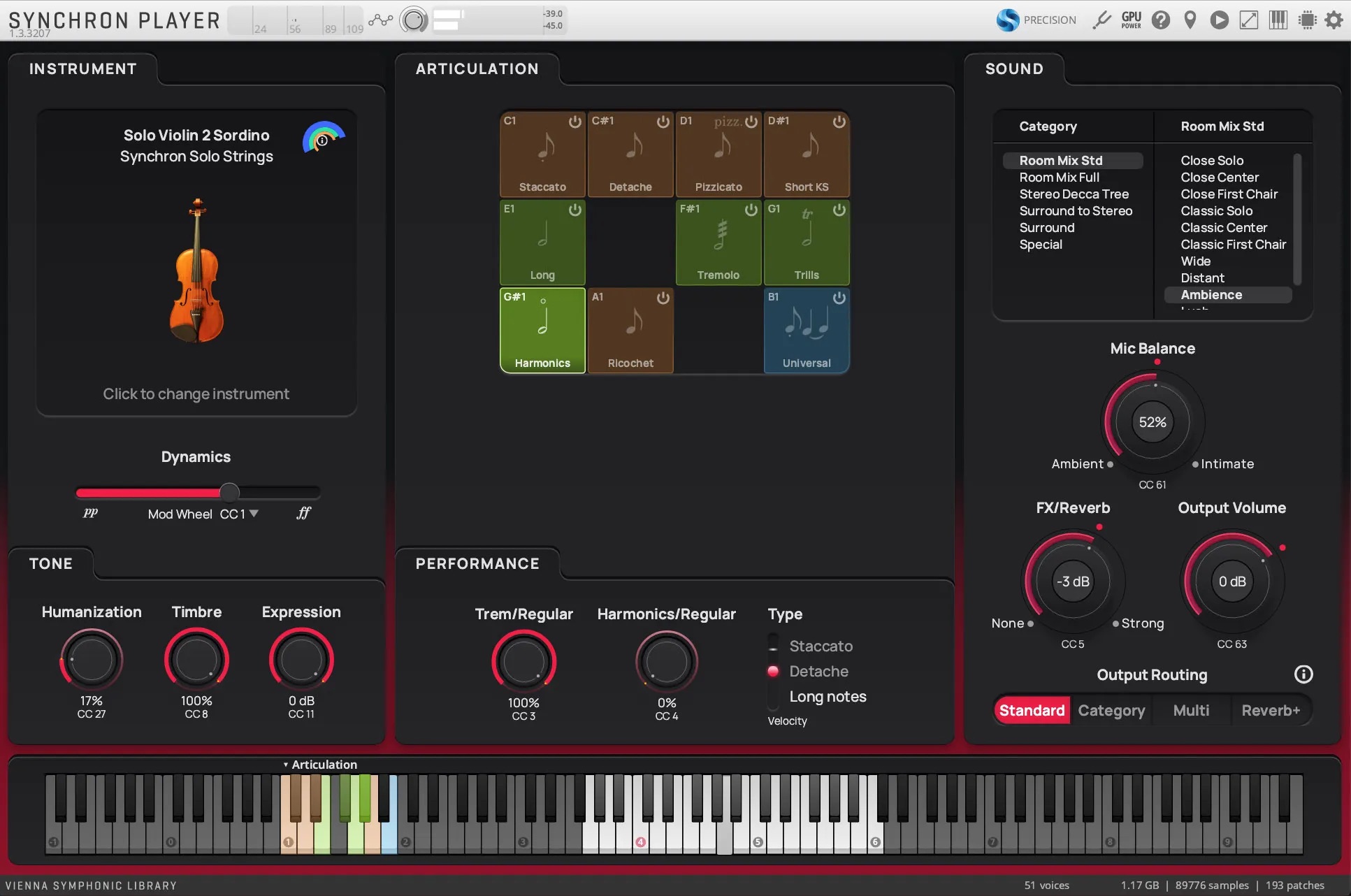Select the Tremolo articulation slot
Viewport: 1351px width, 896px height.
[x=718, y=243]
